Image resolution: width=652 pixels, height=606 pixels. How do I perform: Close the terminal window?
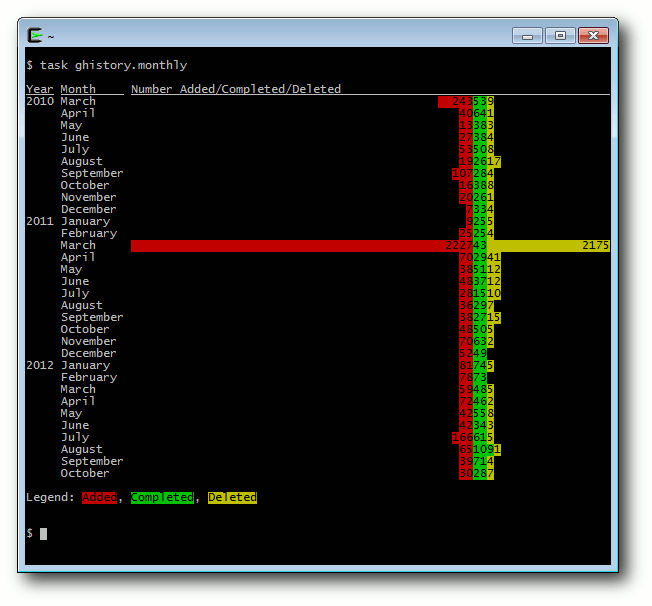[x=593, y=36]
